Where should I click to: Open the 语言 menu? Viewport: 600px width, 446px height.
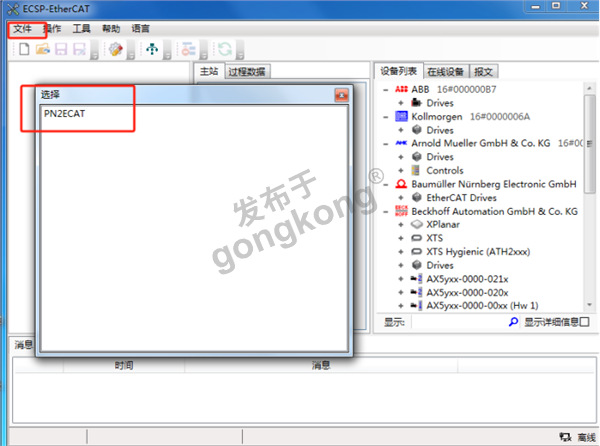tap(140, 29)
